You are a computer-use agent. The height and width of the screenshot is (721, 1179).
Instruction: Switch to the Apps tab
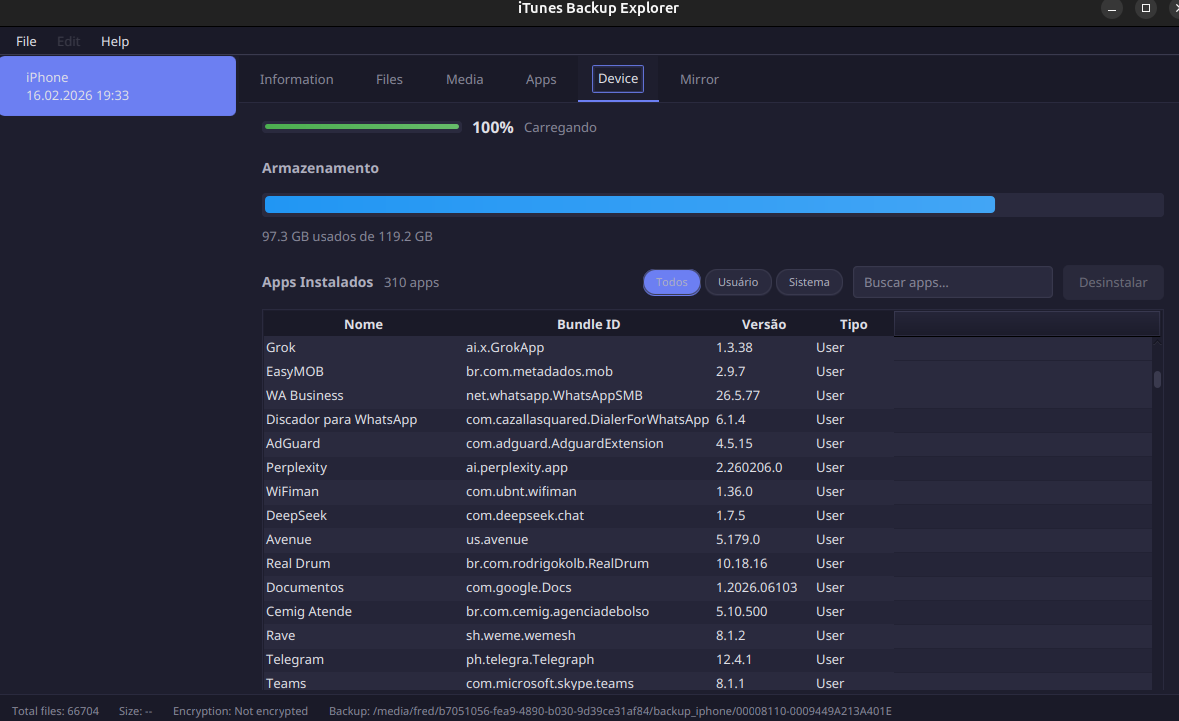[541, 79]
